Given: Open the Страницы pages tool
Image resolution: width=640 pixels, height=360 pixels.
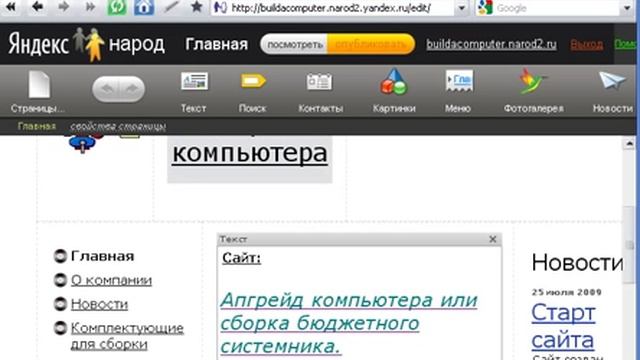Looking at the screenshot, I should tap(38, 91).
